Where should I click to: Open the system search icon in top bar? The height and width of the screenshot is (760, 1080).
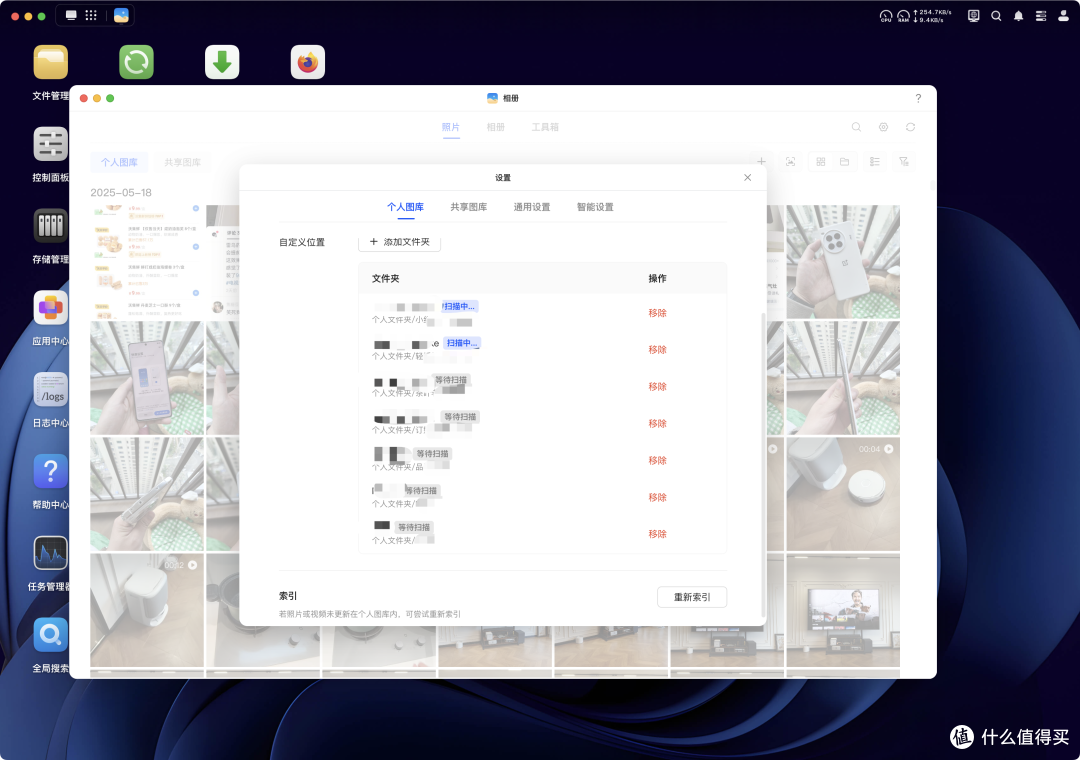click(x=996, y=16)
